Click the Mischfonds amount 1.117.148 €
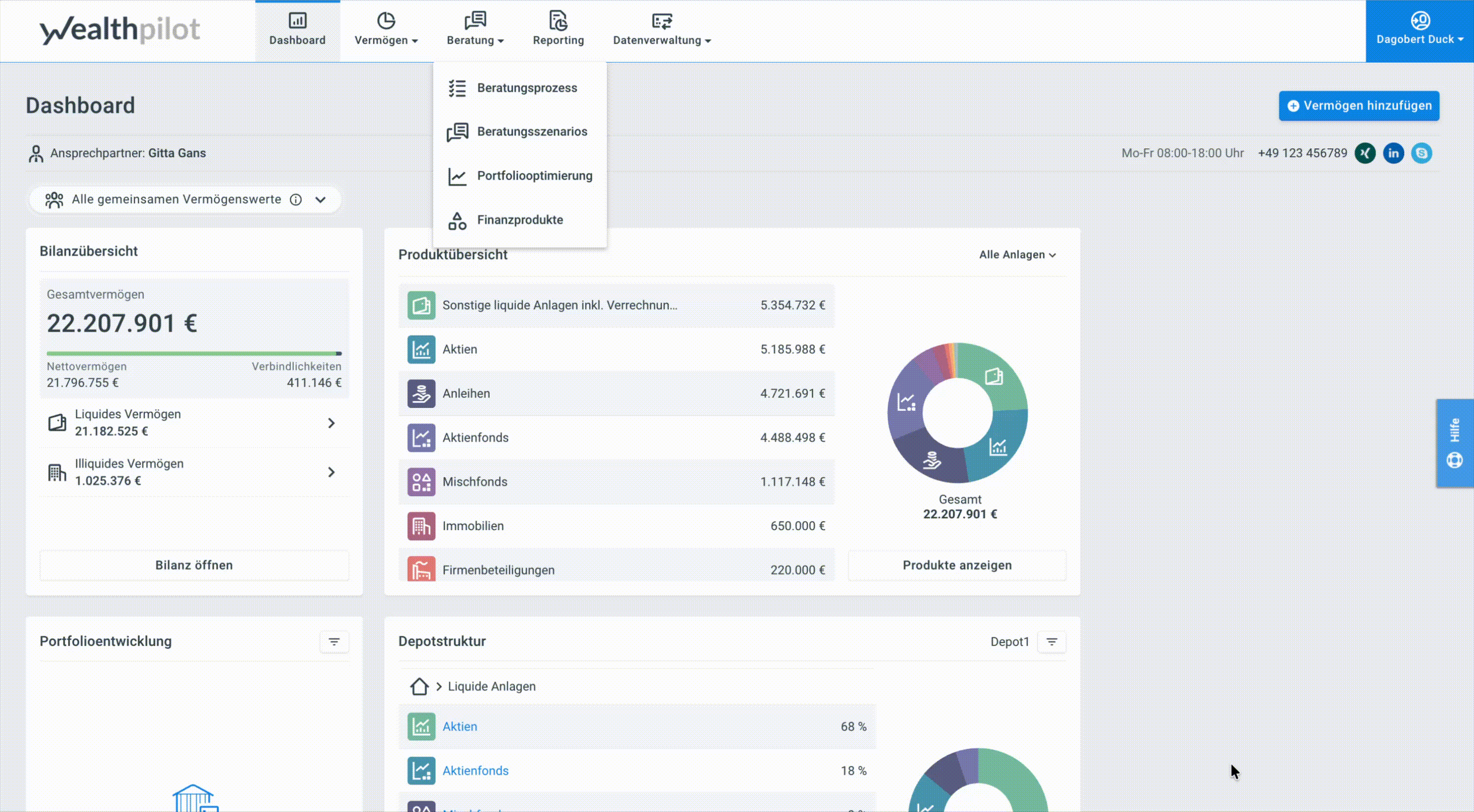Viewport: 1474px width, 812px height. tap(792, 482)
